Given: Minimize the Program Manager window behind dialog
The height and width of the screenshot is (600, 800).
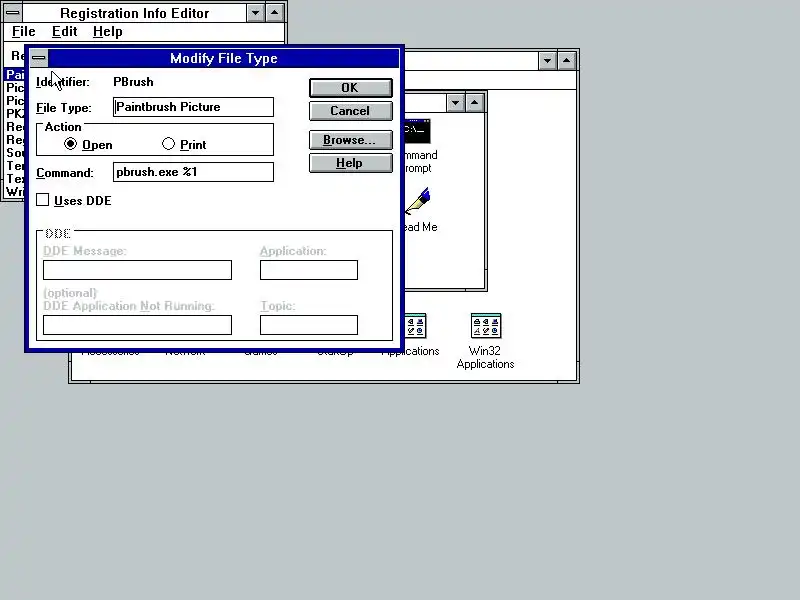Looking at the screenshot, I should (547, 61).
